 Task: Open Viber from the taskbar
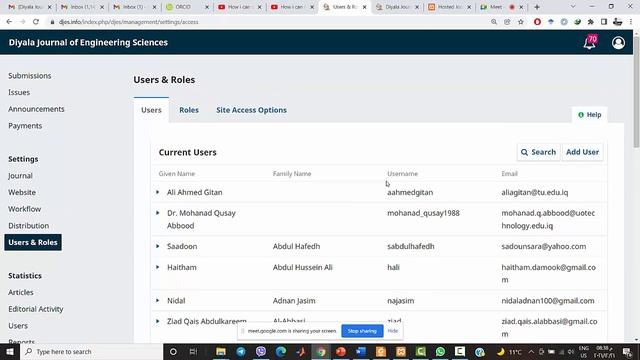click(261, 351)
